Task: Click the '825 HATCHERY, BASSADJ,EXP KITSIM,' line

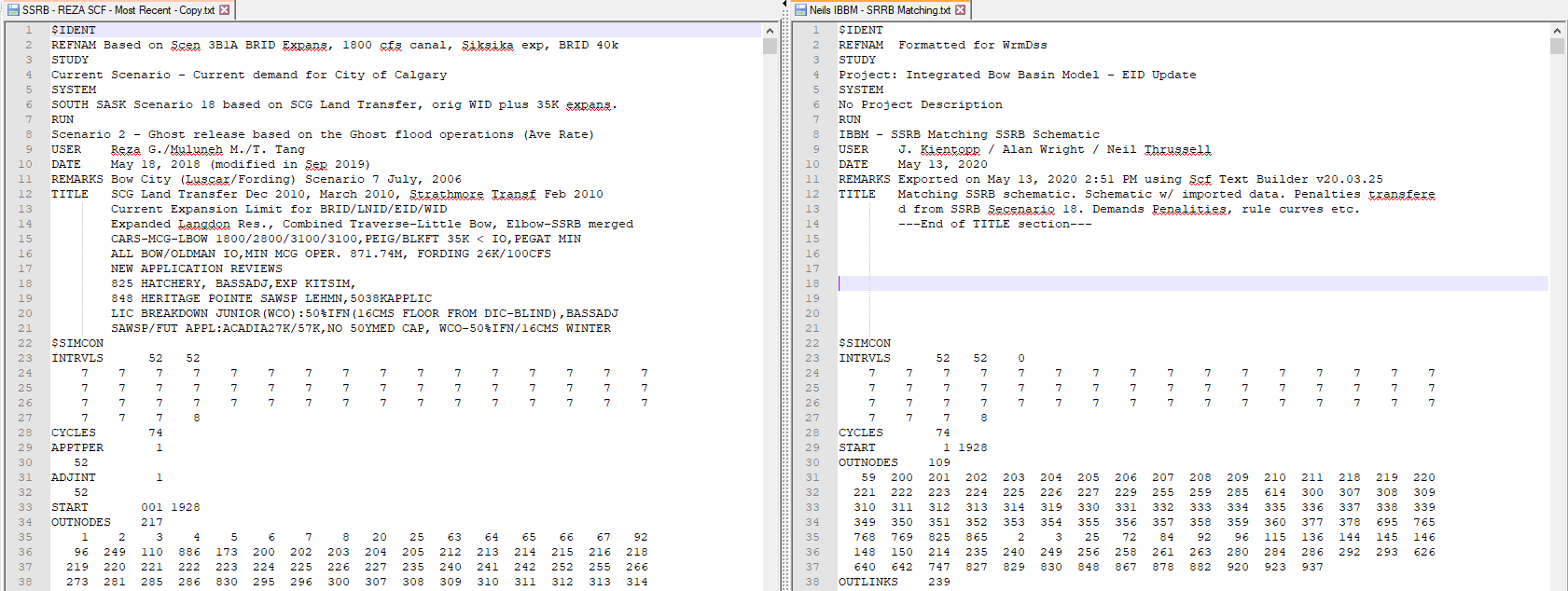Action: 233,283
